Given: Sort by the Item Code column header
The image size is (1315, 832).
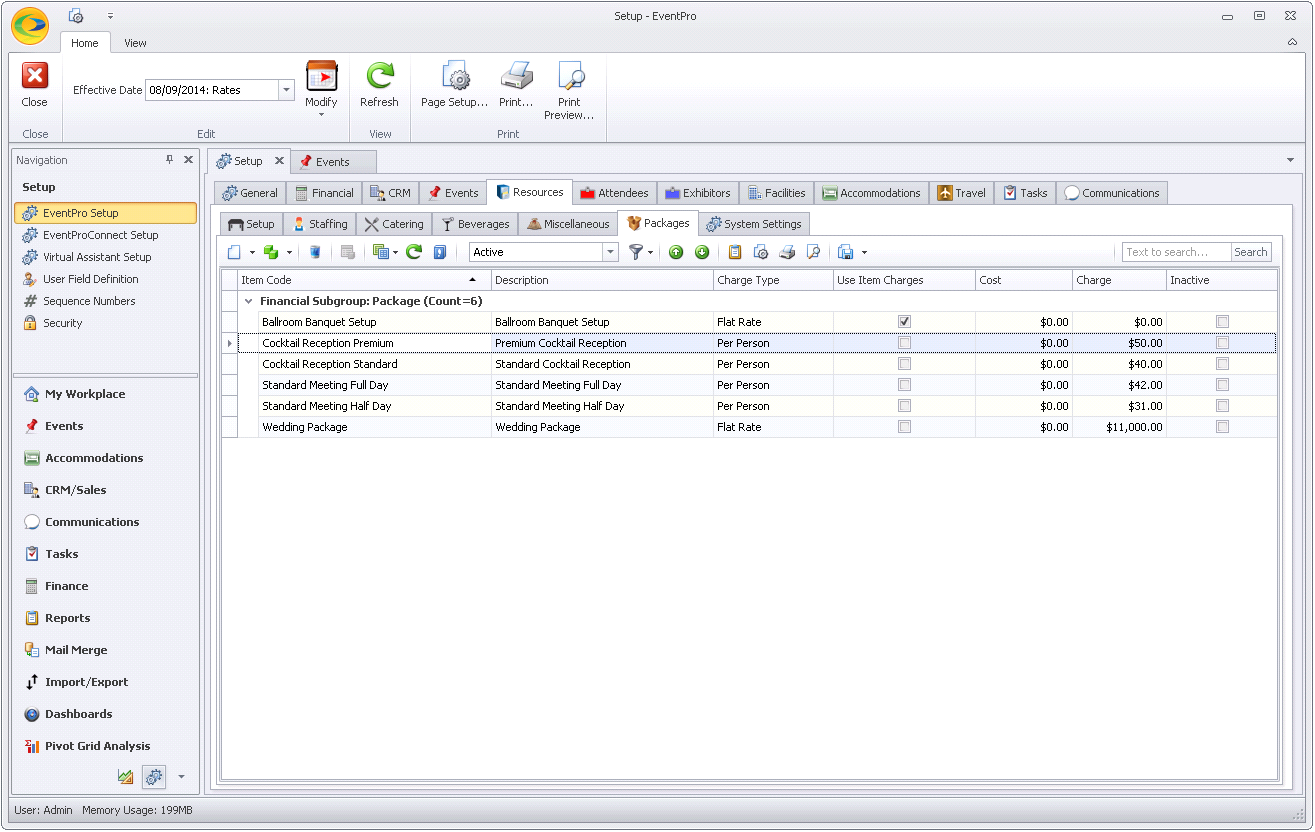Looking at the screenshot, I should pyautogui.click(x=365, y=280).
